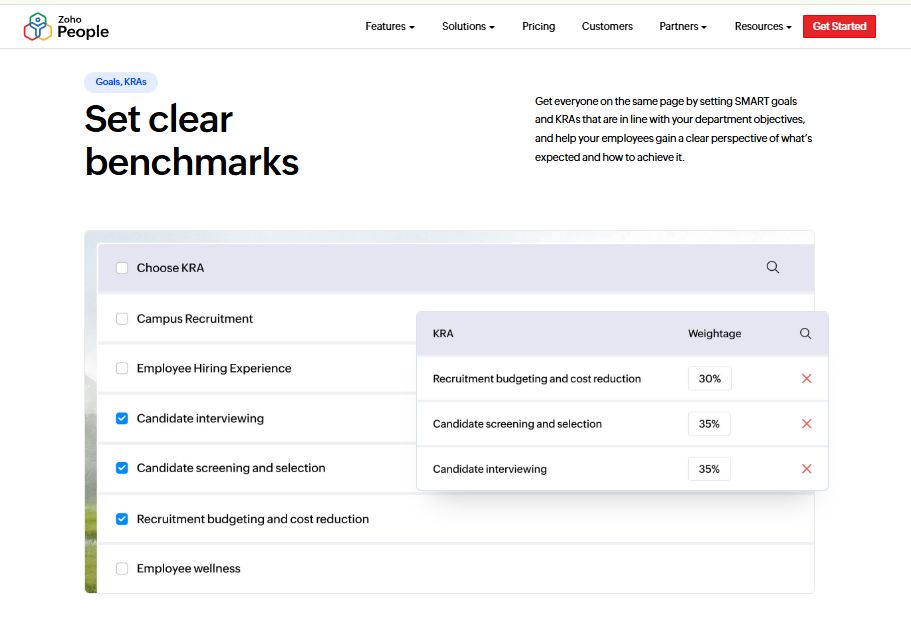Expand the Resources dropdown menu
Image resolution: width=911 pixels, height=618 pixels.
(763, 26)
